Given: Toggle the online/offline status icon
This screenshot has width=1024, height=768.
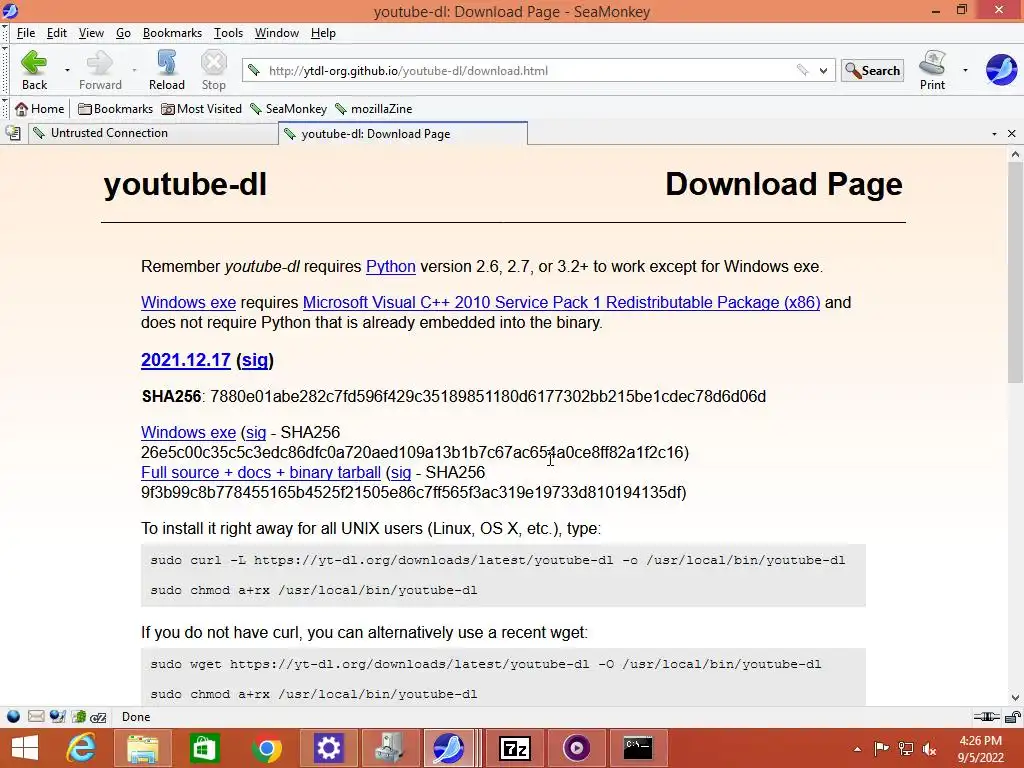Looking at the screenshot, I should point(986,716).
